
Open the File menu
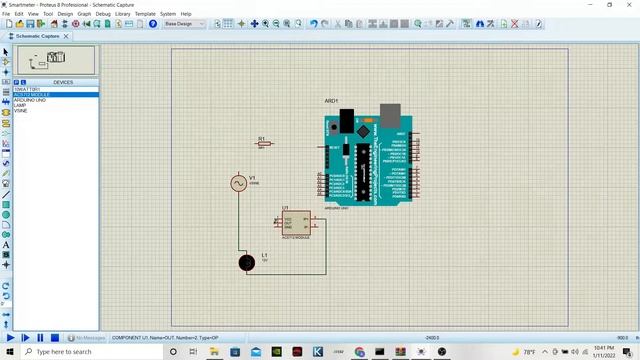[6, 14]
